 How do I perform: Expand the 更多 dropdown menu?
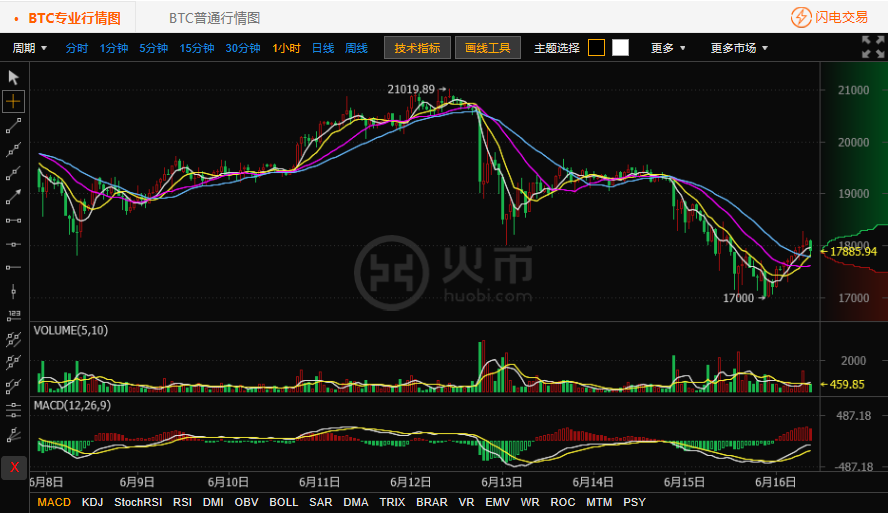coord(668,48)
